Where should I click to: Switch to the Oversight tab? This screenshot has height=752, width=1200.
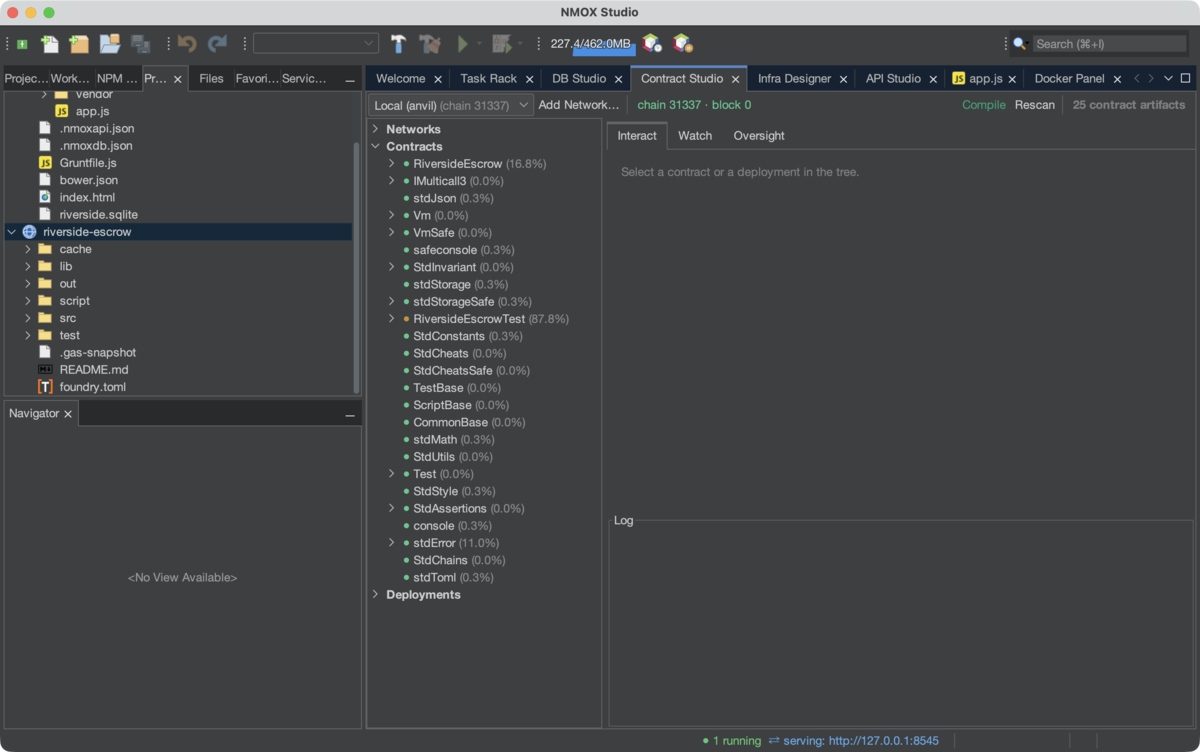759,136
